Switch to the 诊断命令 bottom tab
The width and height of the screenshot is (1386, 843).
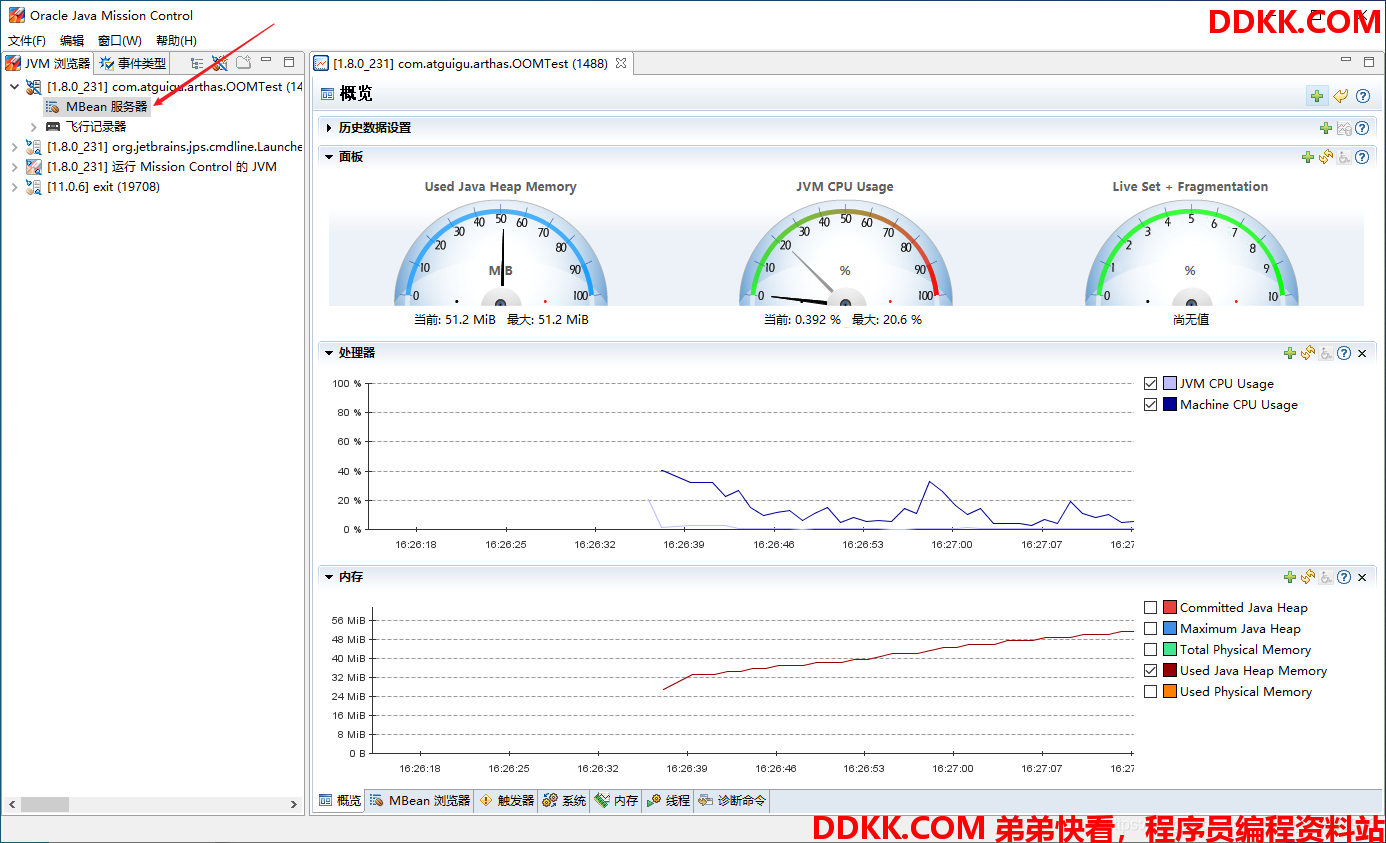coord(732,800)
